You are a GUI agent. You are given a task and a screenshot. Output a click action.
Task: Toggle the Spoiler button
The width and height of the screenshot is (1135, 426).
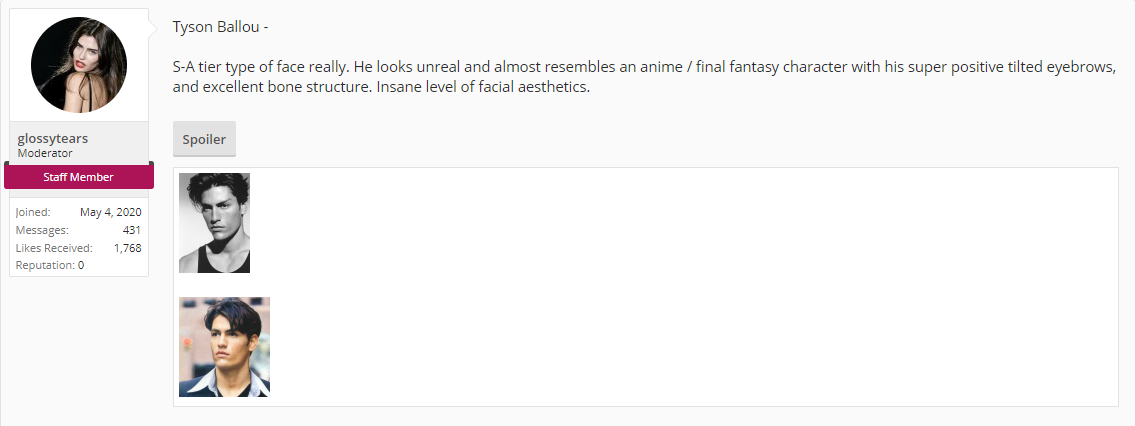coord(204,140)
